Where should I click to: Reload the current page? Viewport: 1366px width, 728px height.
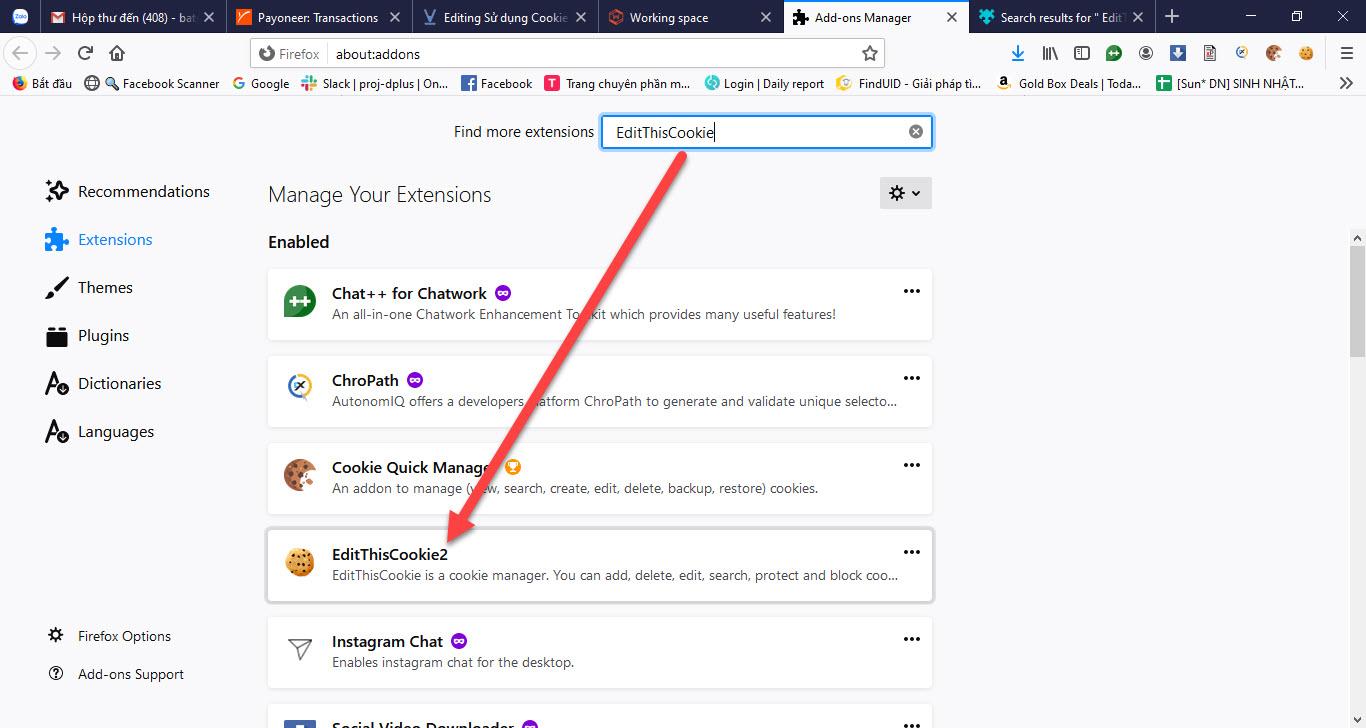[86, 53]
